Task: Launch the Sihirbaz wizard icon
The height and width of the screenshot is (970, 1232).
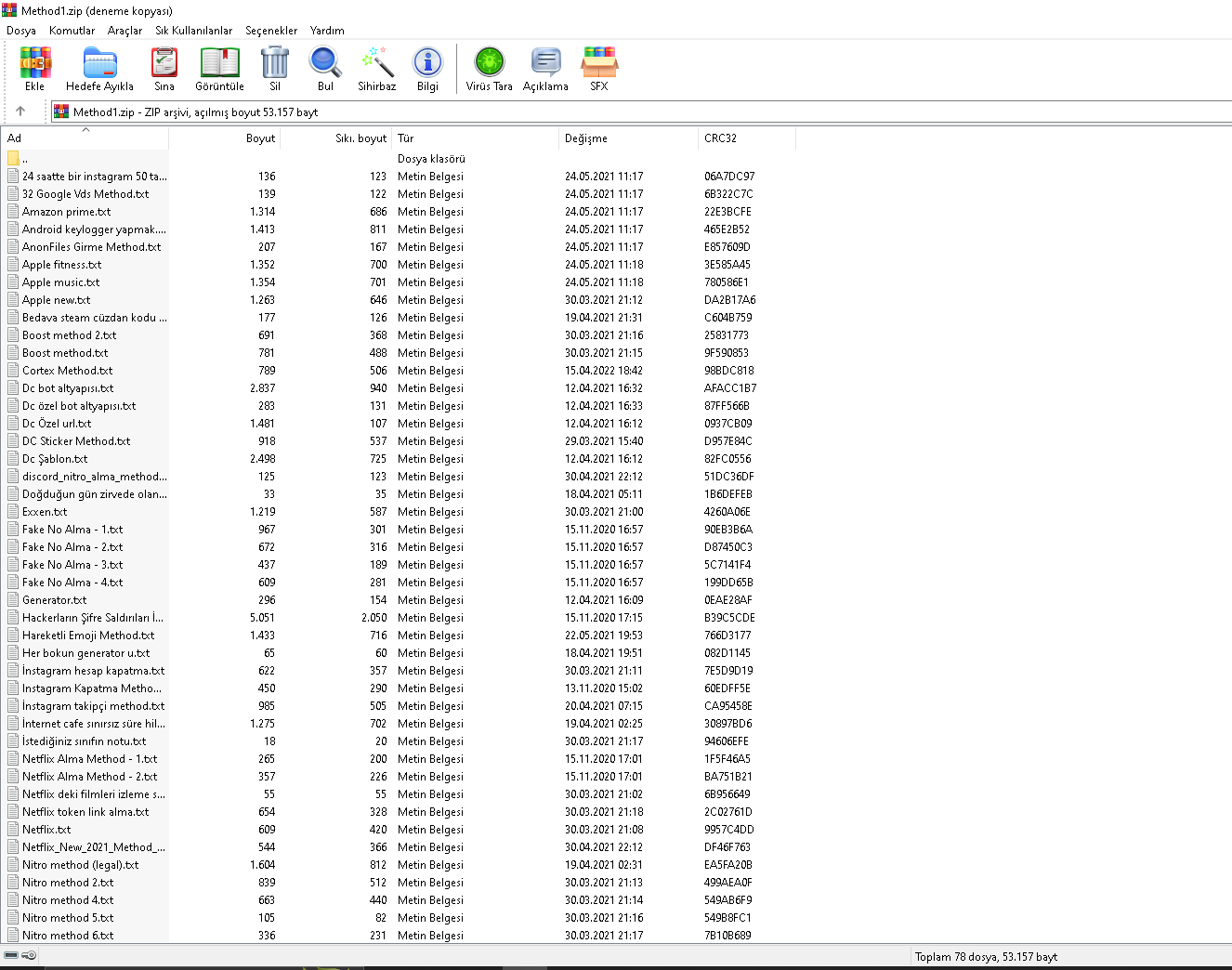Action: (x=377, y=63)
